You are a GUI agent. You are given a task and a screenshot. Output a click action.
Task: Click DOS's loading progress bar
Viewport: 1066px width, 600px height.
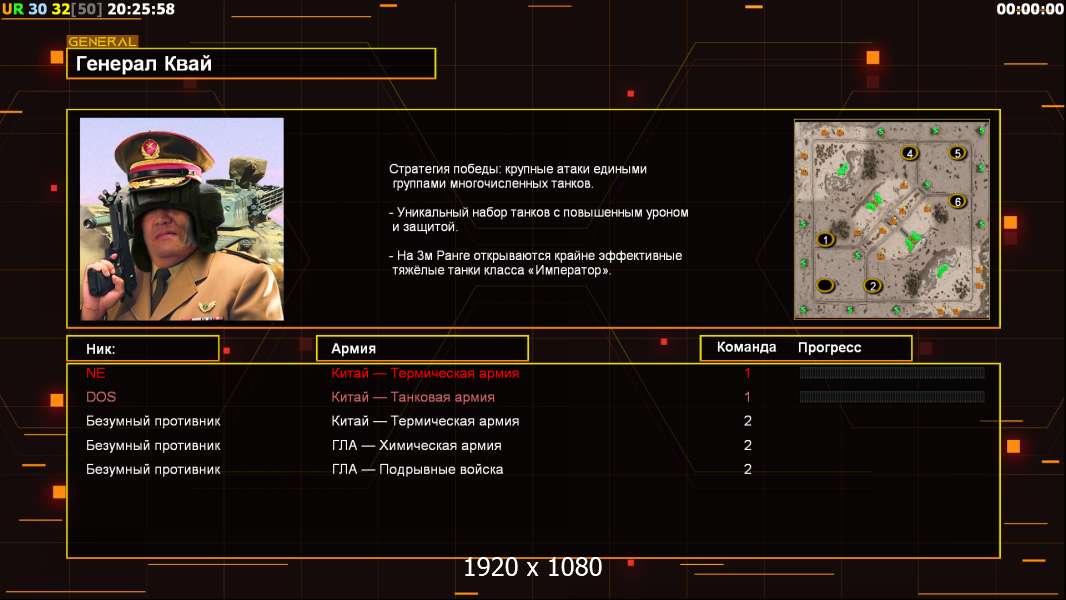pos(892,397)
